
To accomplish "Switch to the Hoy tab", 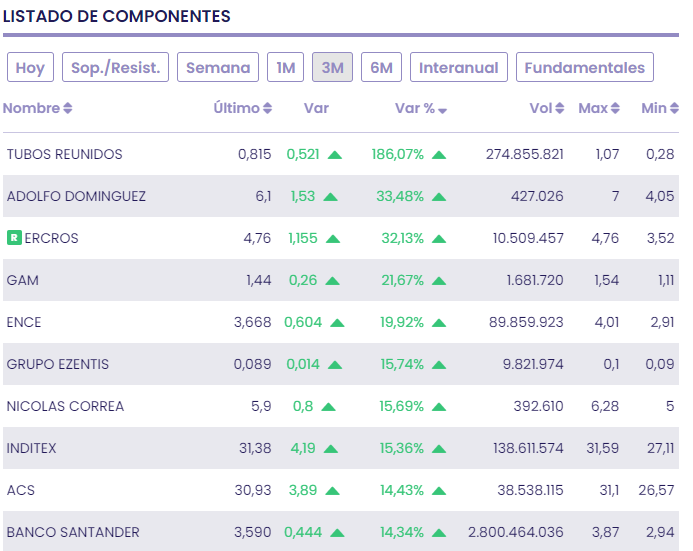I will coord(30,67).
